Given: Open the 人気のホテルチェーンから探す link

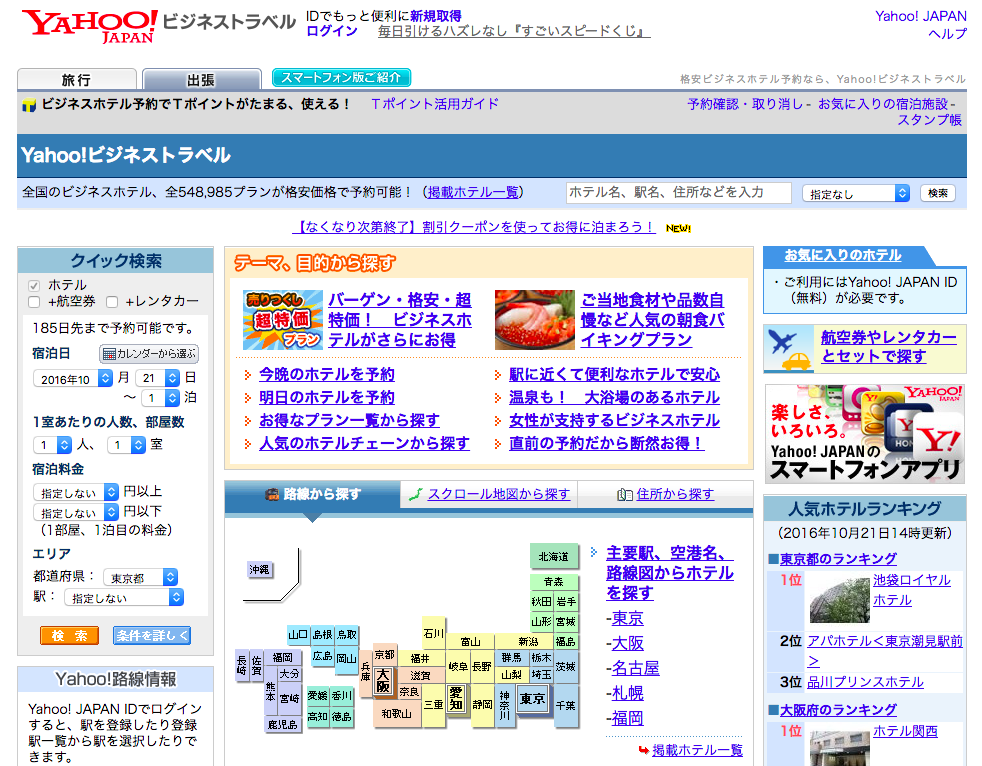Looking at the screenshot, I should (x=364, y=443).
